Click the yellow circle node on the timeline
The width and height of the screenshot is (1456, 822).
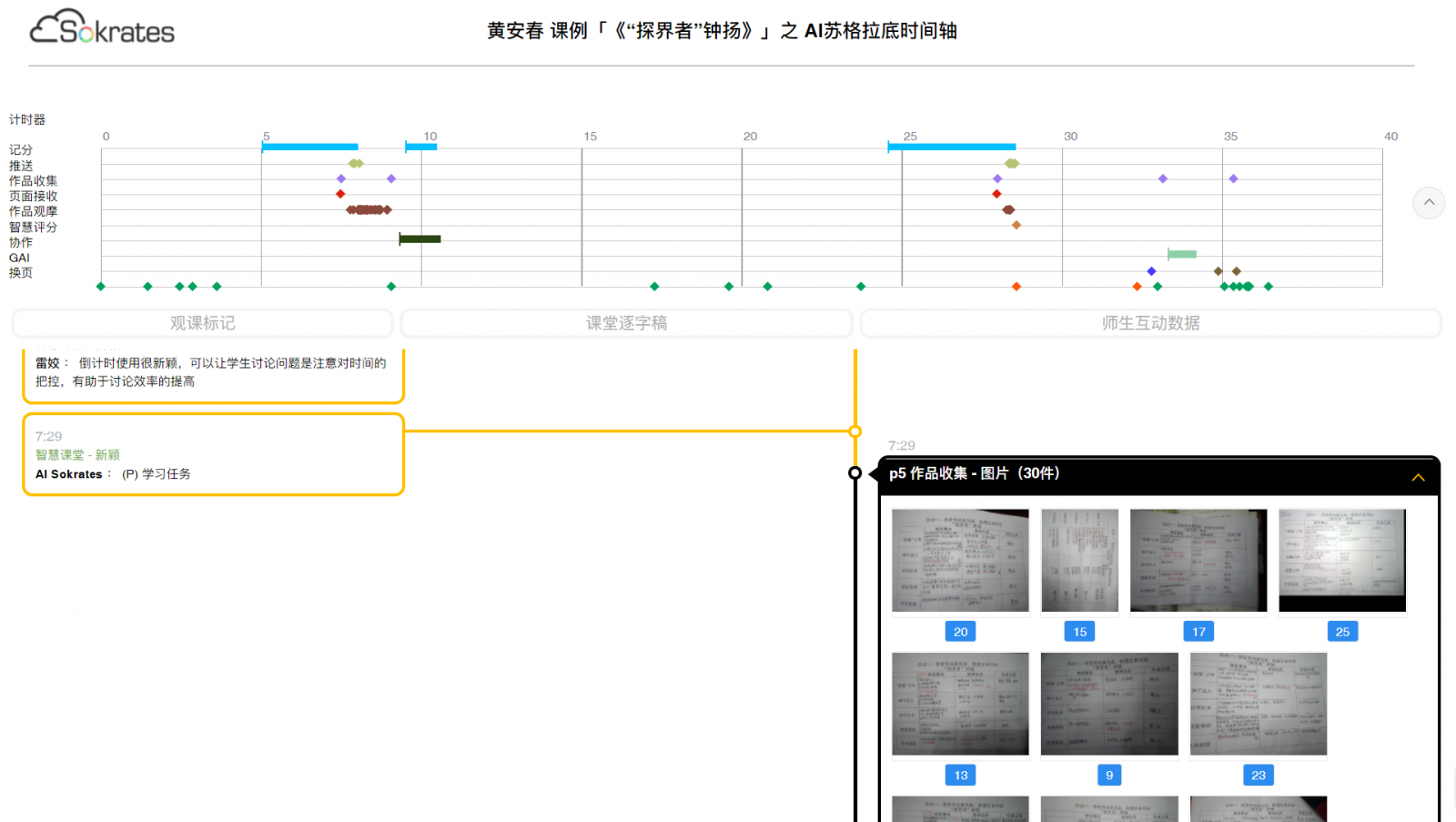pos(854,431)
